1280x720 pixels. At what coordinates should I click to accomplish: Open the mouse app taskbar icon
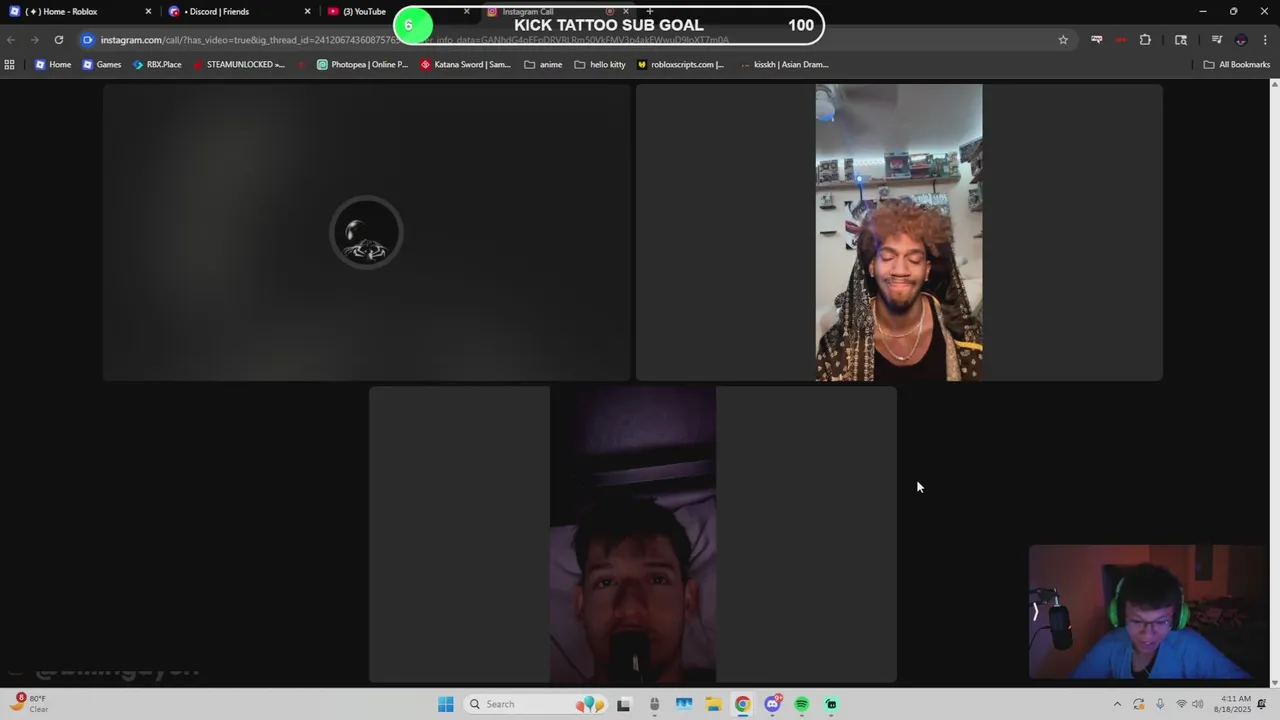(x=654, y=704)
